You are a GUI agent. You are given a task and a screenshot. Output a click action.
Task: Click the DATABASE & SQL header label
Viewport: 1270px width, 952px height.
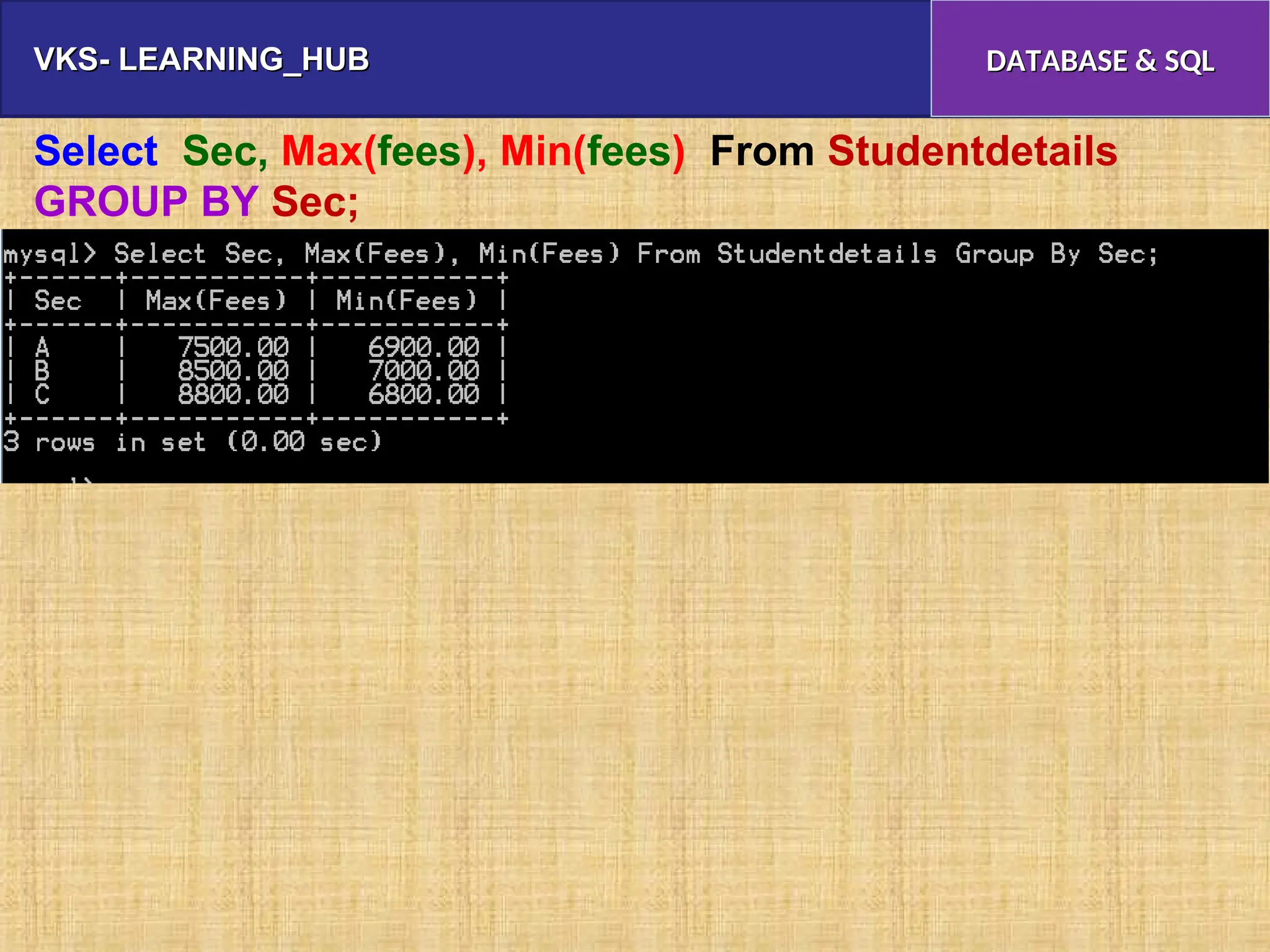click(x=1100, y=61)
